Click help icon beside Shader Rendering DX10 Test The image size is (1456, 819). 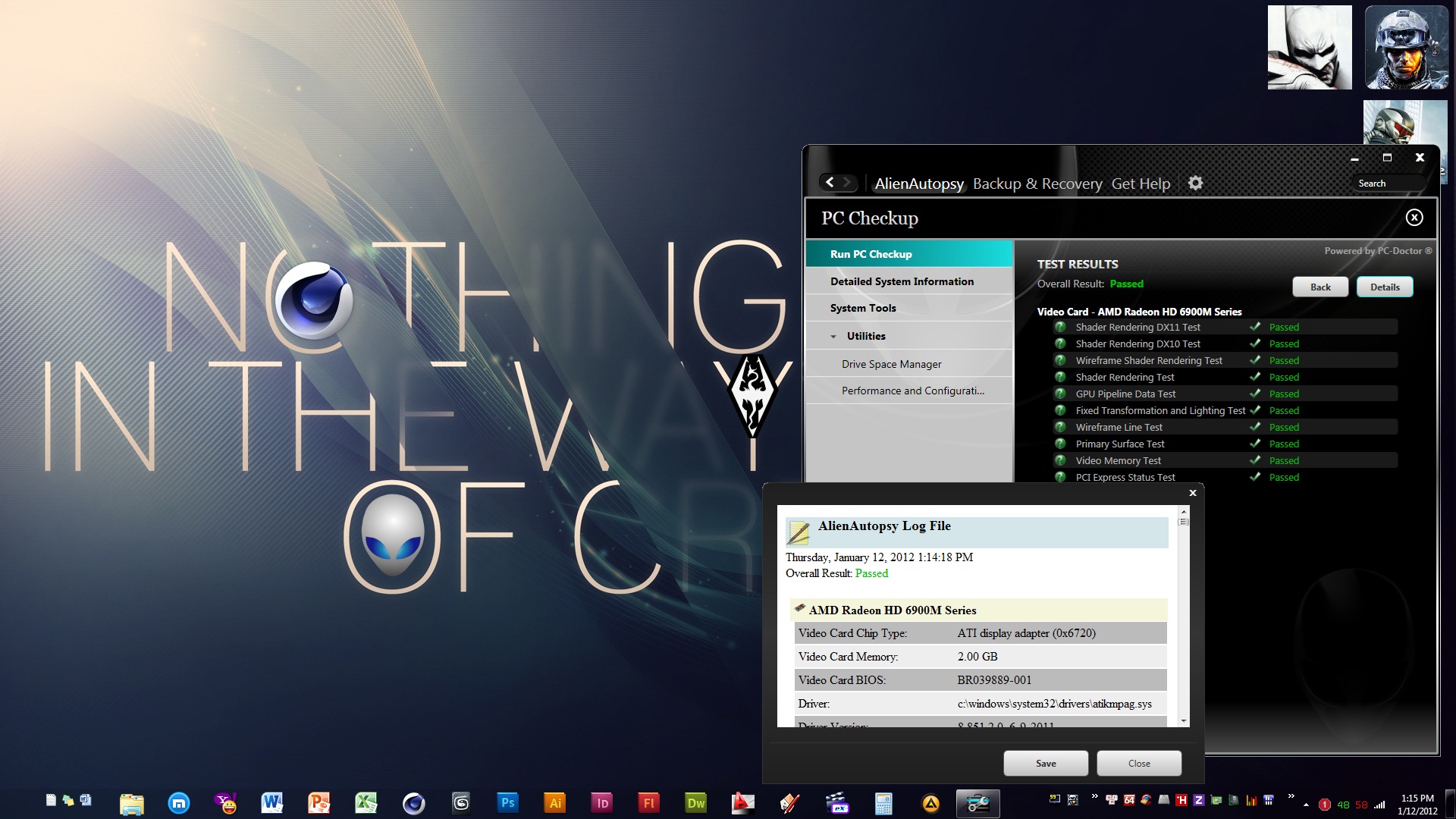tap(1060, 344)
